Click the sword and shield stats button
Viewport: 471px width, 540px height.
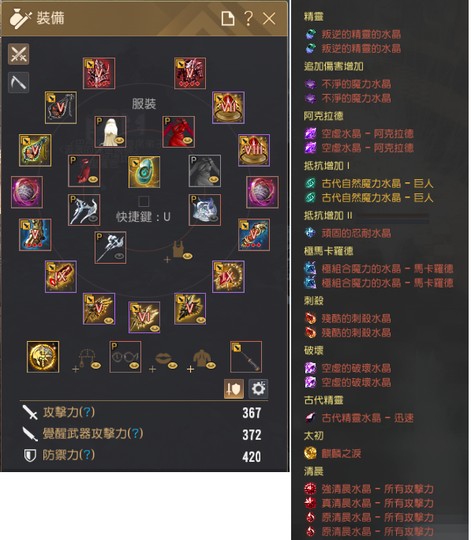(234, 389)
